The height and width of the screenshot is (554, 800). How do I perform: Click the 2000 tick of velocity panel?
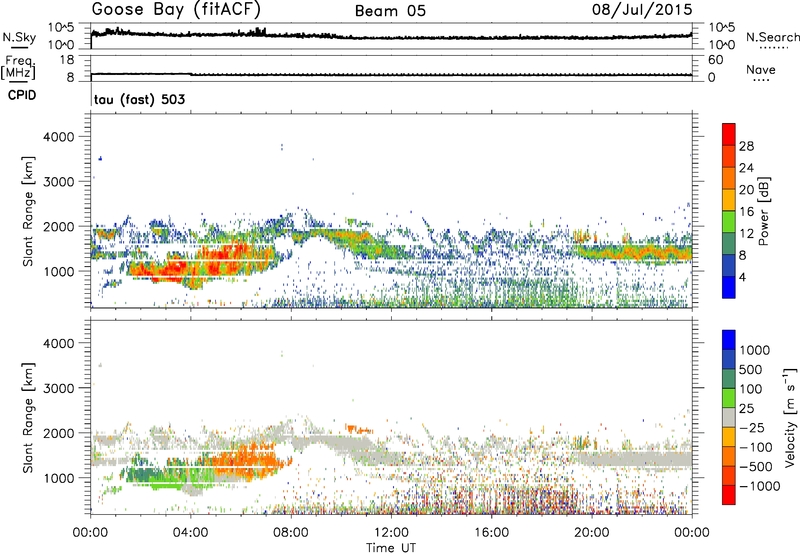59,433
